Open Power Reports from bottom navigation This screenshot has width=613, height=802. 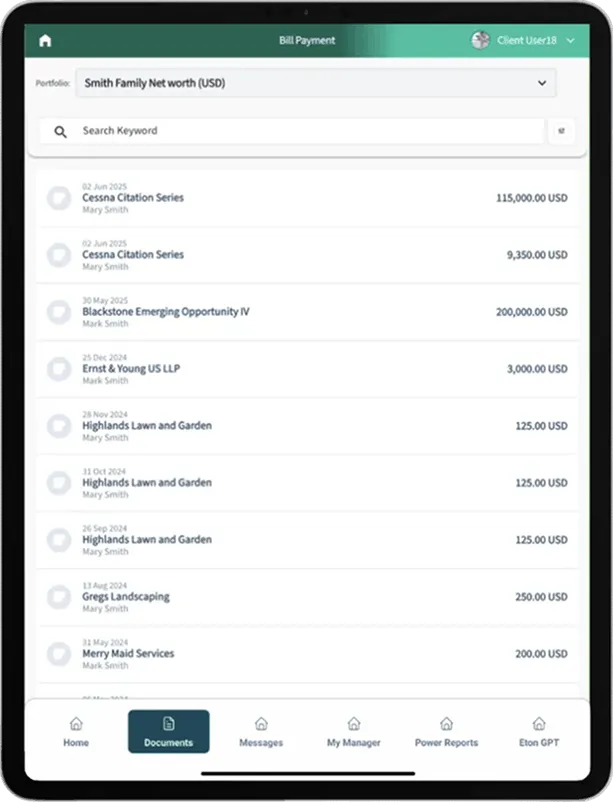(446, 731)
